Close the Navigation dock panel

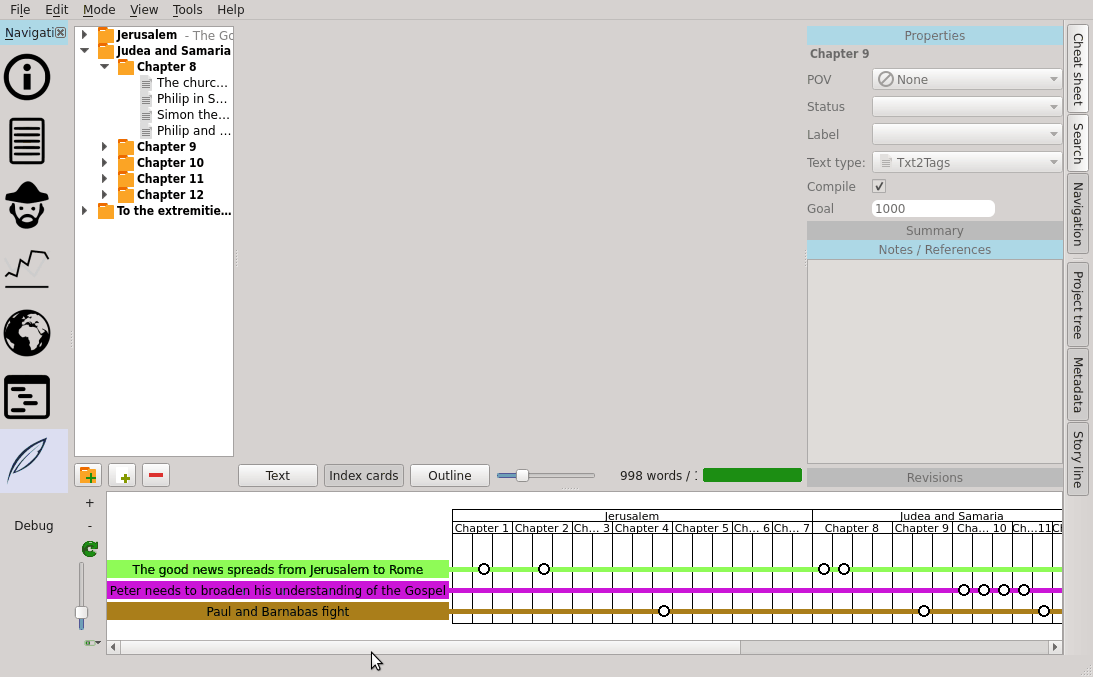coord(61,32)
